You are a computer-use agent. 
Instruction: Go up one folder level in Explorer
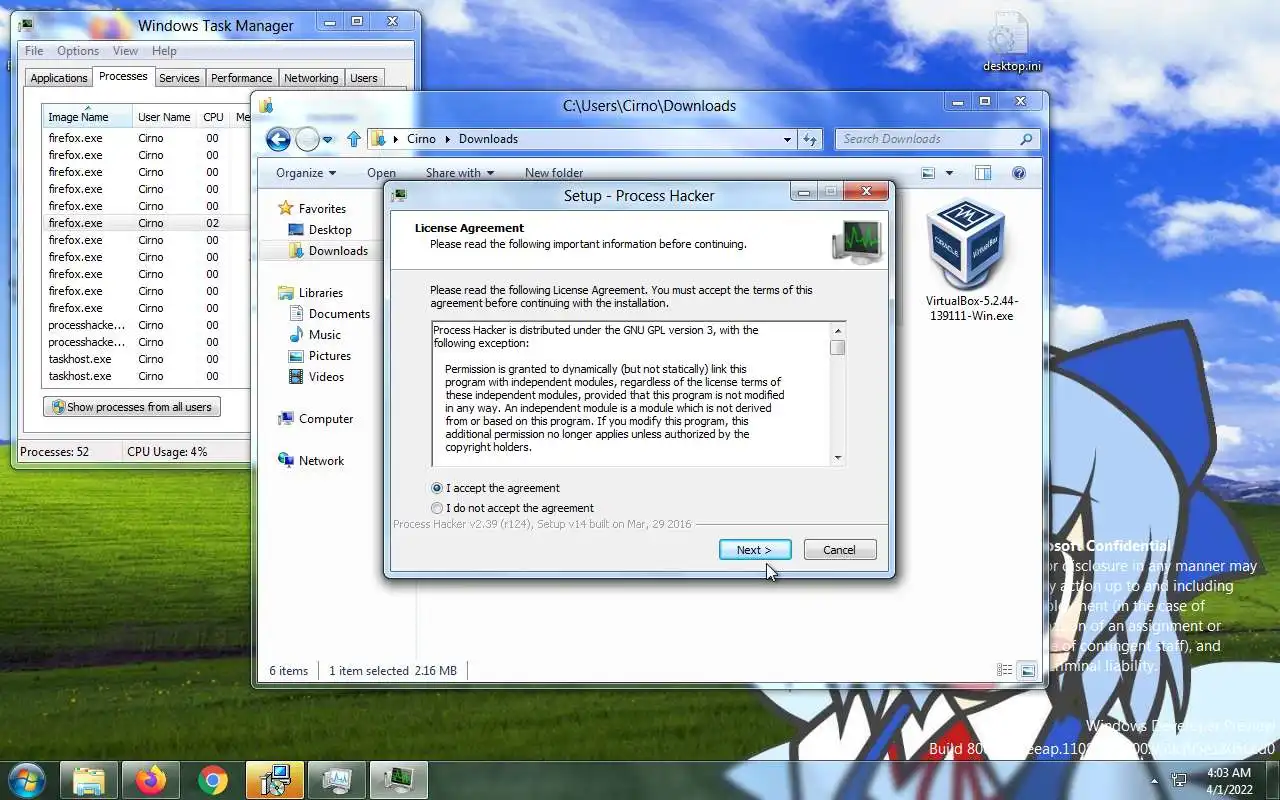coord(353,139)
